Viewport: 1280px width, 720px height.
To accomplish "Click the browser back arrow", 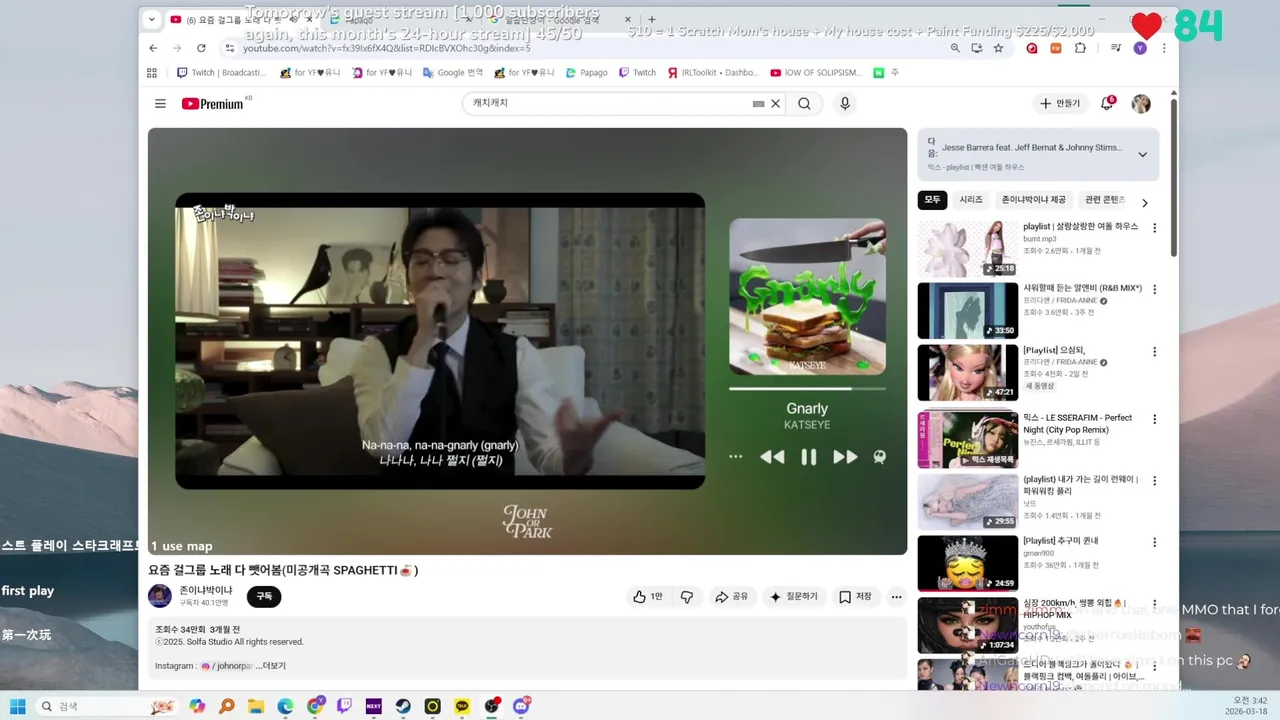I will tap(153, 48).
